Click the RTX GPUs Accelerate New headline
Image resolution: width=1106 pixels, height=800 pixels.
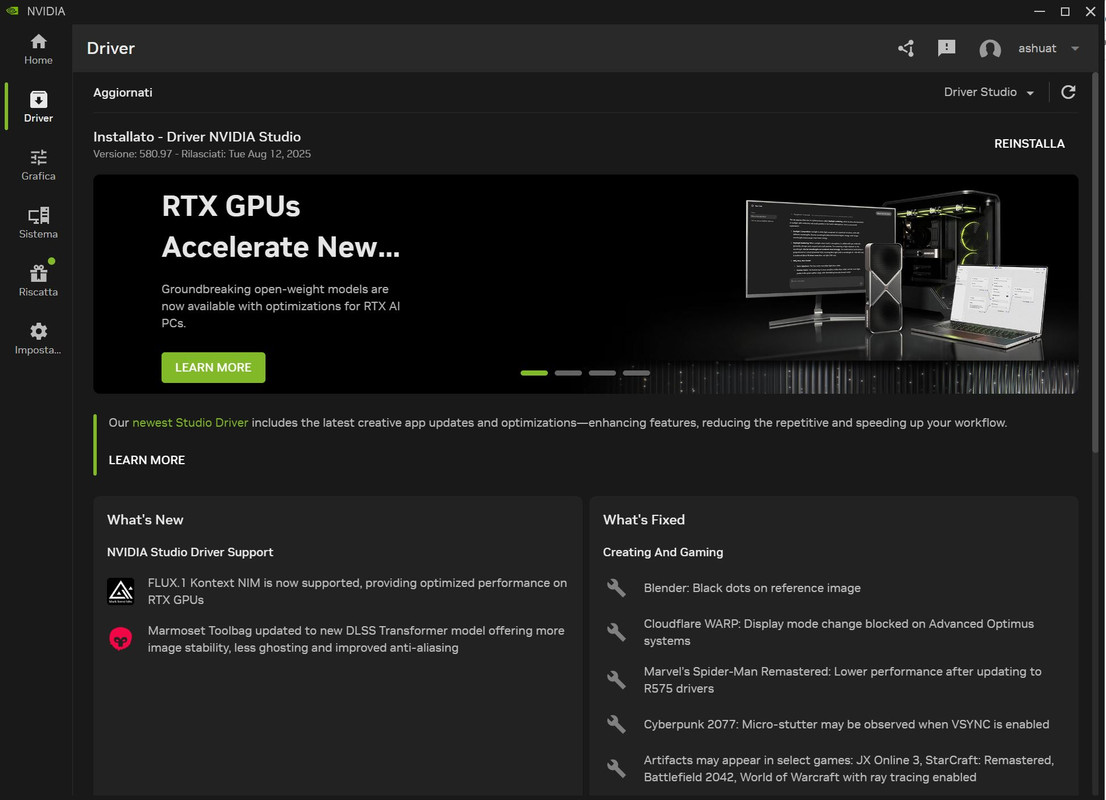pyautogui.click(x=280, y=226)
